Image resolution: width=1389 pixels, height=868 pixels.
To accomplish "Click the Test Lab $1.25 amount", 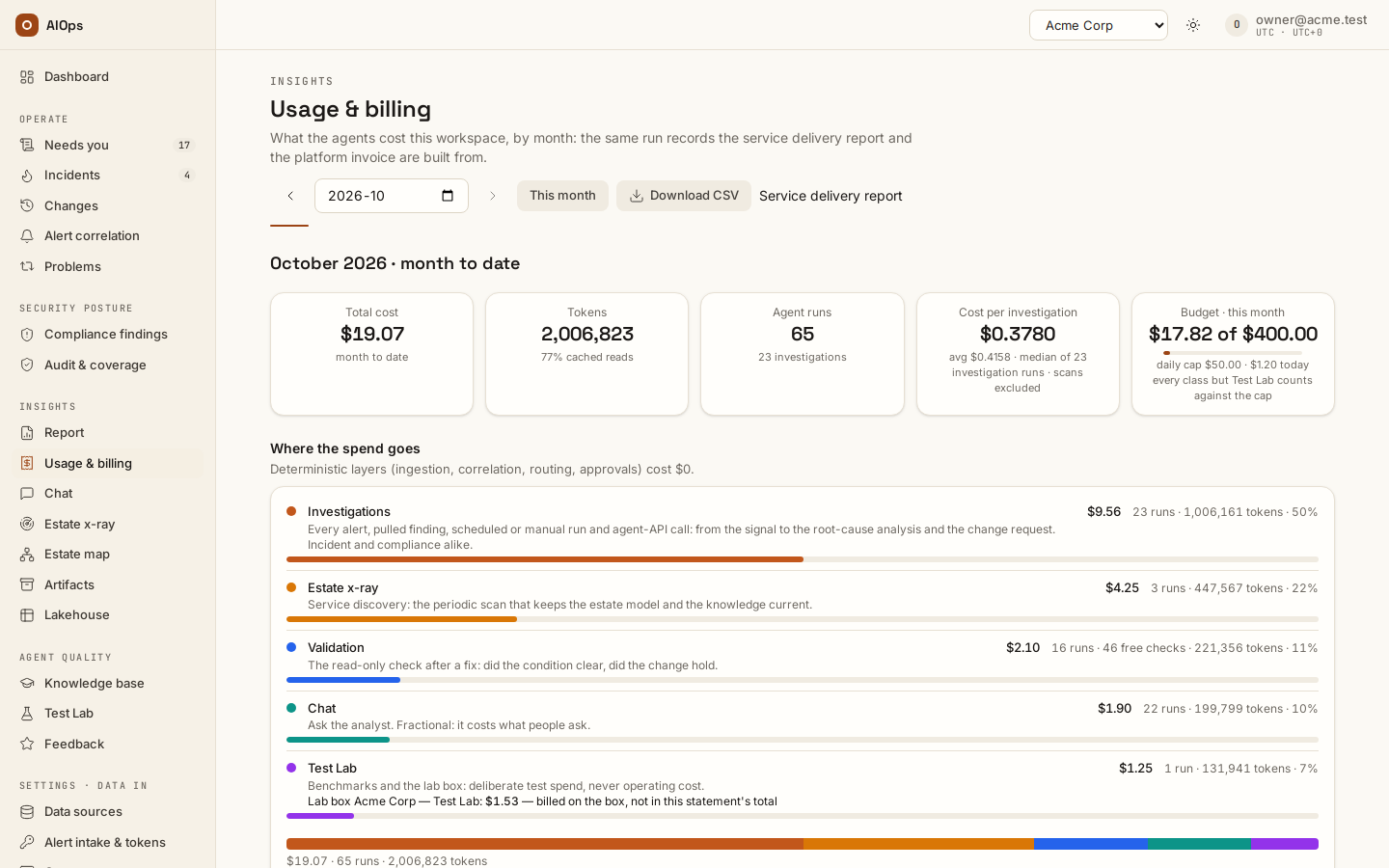I will pyautogui.click(x=1135, y=769).
